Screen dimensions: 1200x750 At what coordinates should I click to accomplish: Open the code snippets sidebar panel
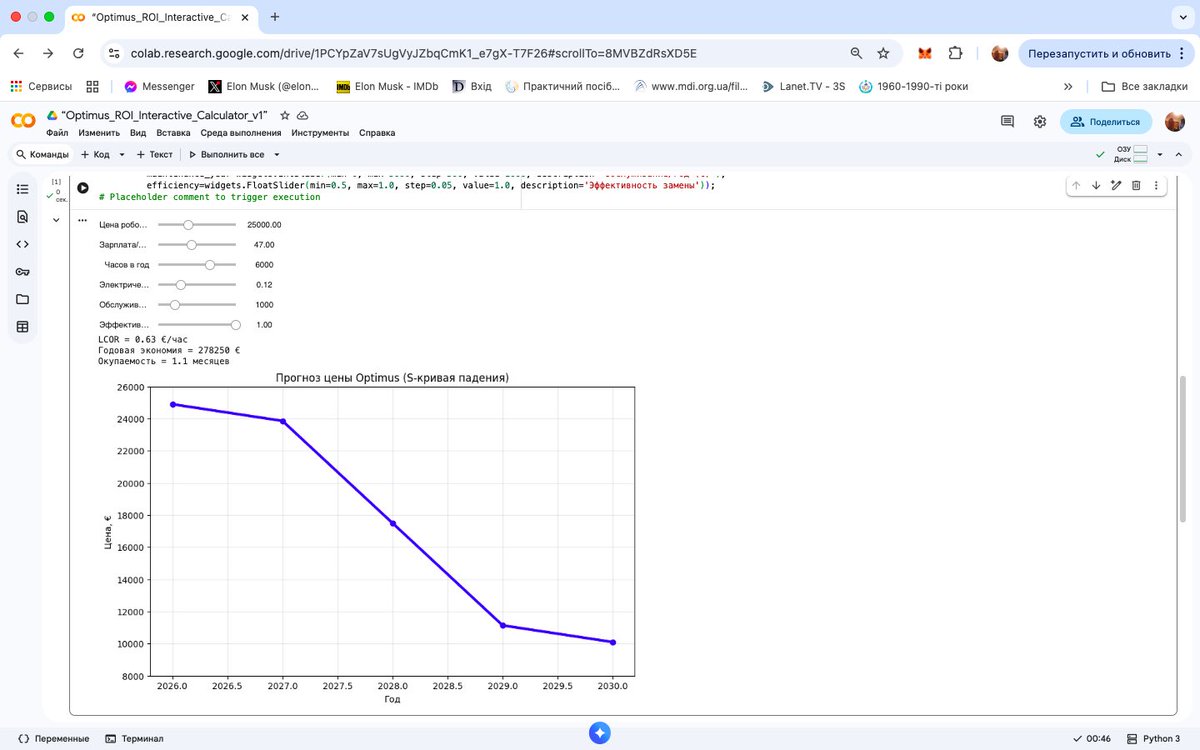pyautogui.click(x=23, y=244)
